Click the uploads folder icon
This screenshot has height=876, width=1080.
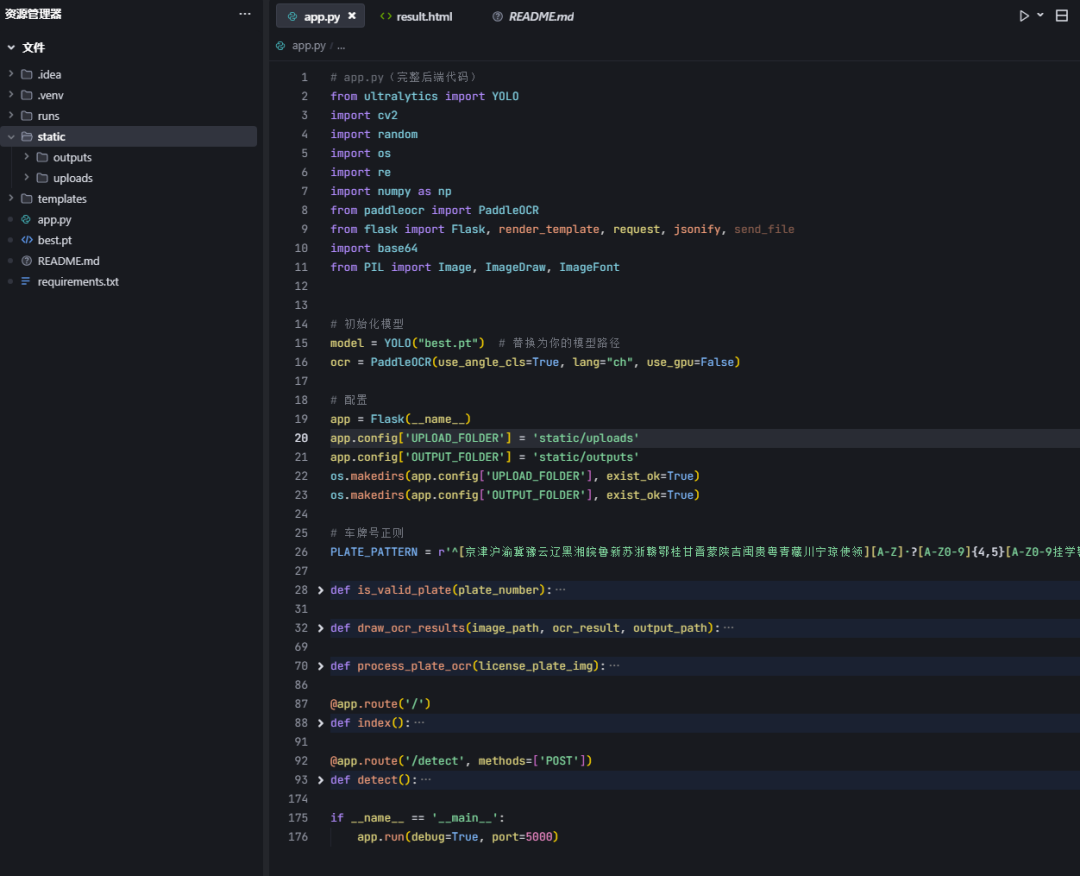click(x=42, y=178)
